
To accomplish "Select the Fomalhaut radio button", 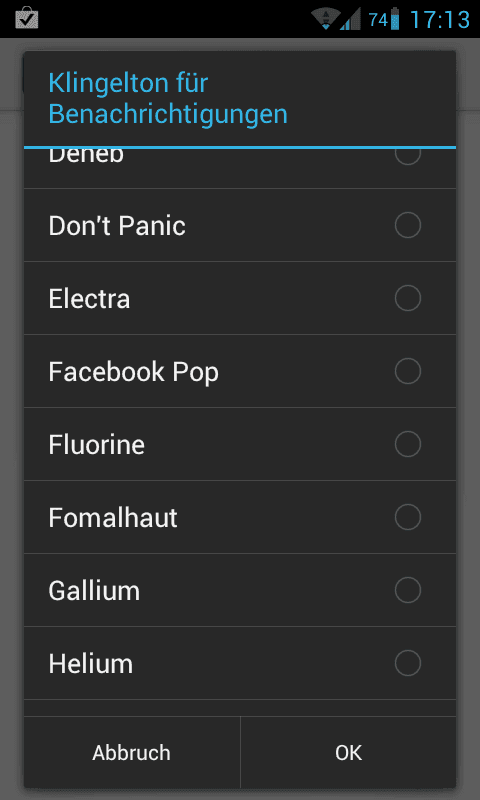I will (408, 517).
